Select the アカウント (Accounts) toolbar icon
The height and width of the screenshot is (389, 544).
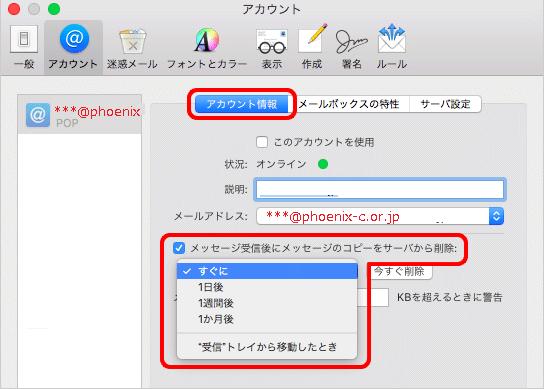(73, 47)
